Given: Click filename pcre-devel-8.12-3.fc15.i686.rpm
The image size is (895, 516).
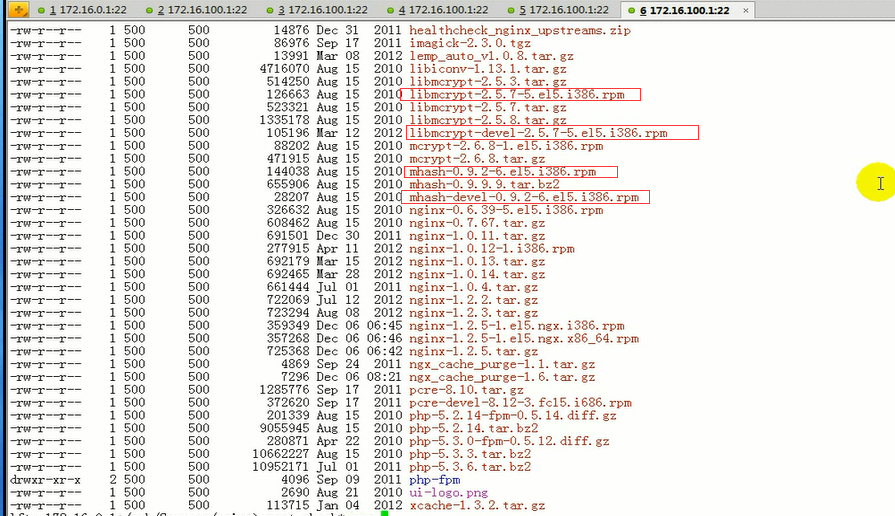Looking at the screenshot, I should click(x=520, y=402).
